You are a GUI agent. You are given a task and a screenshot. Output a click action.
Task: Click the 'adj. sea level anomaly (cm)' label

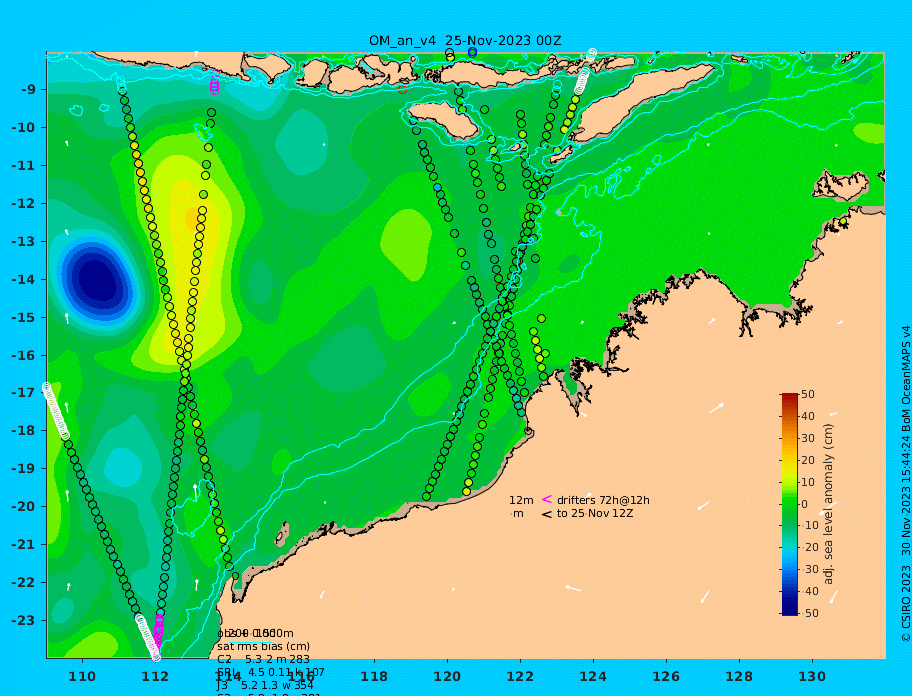click(x=828, y=504)
